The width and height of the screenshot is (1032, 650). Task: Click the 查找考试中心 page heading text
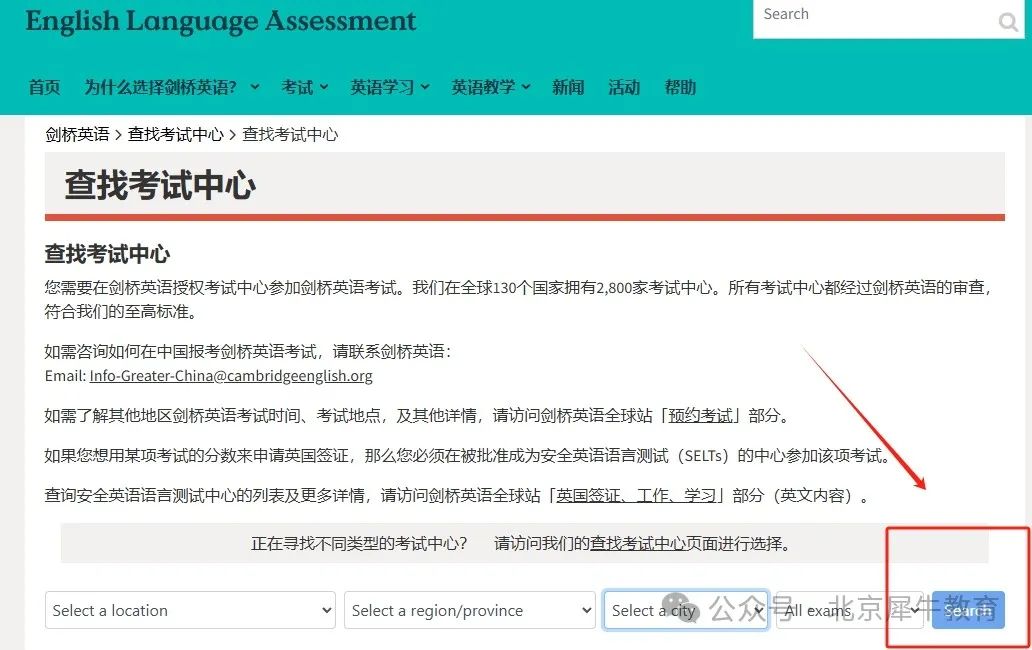click(160, 185)
